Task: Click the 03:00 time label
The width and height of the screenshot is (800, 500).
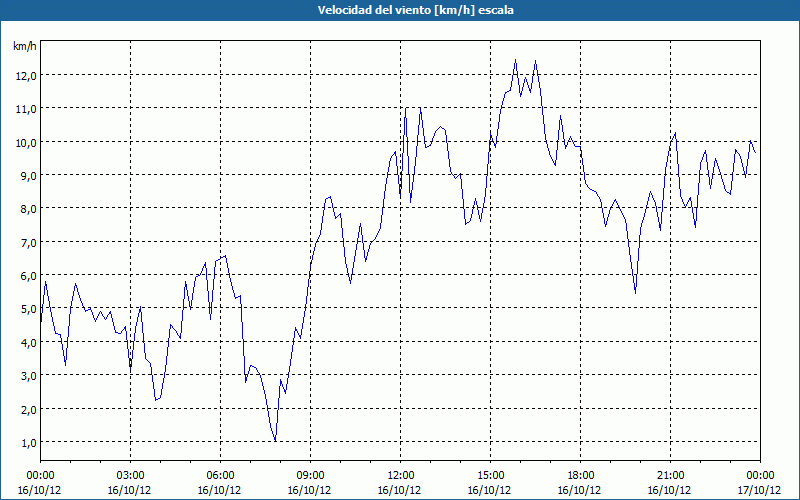Action: (x=131, y=476)
